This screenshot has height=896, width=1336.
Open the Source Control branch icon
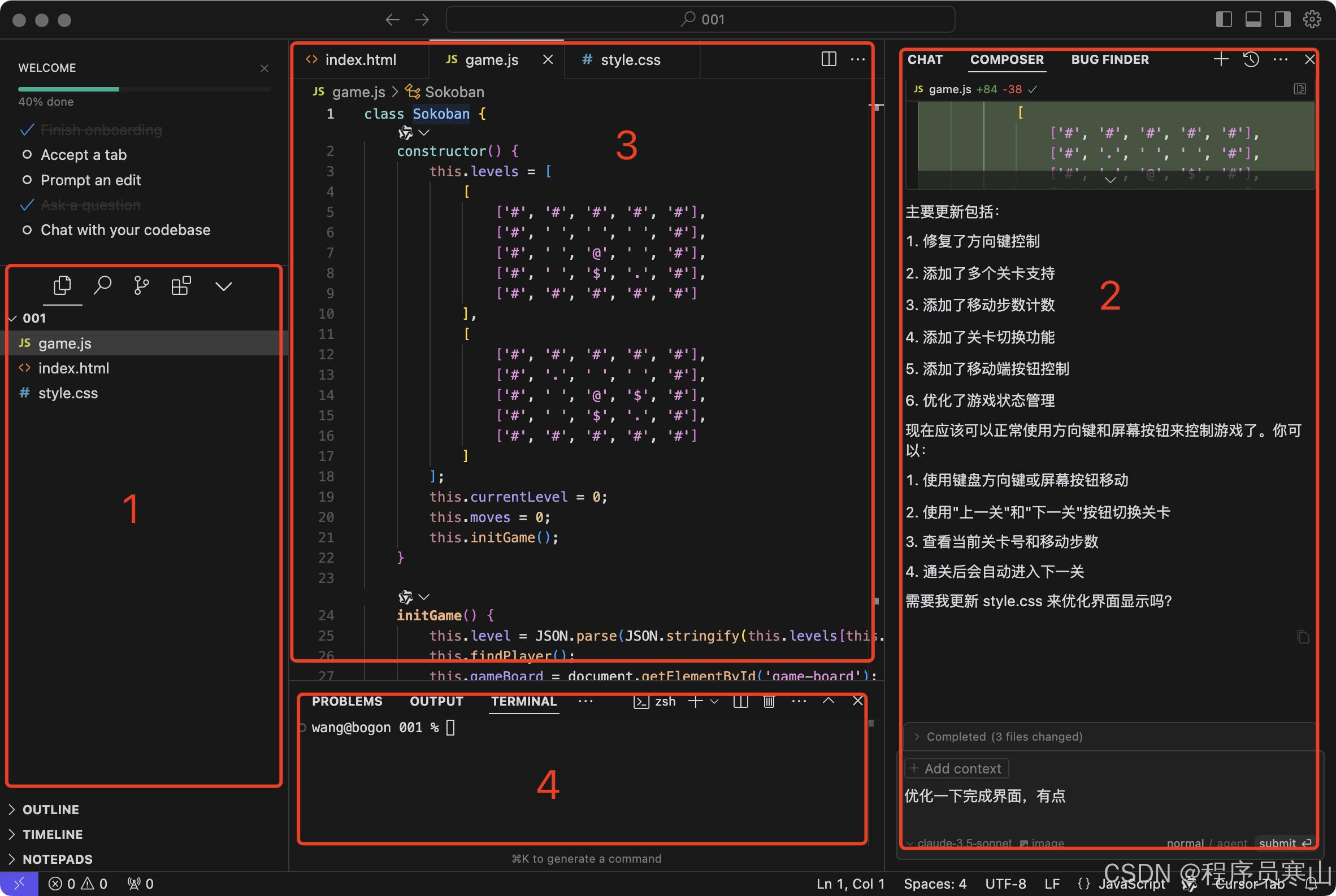click(141, 285)
